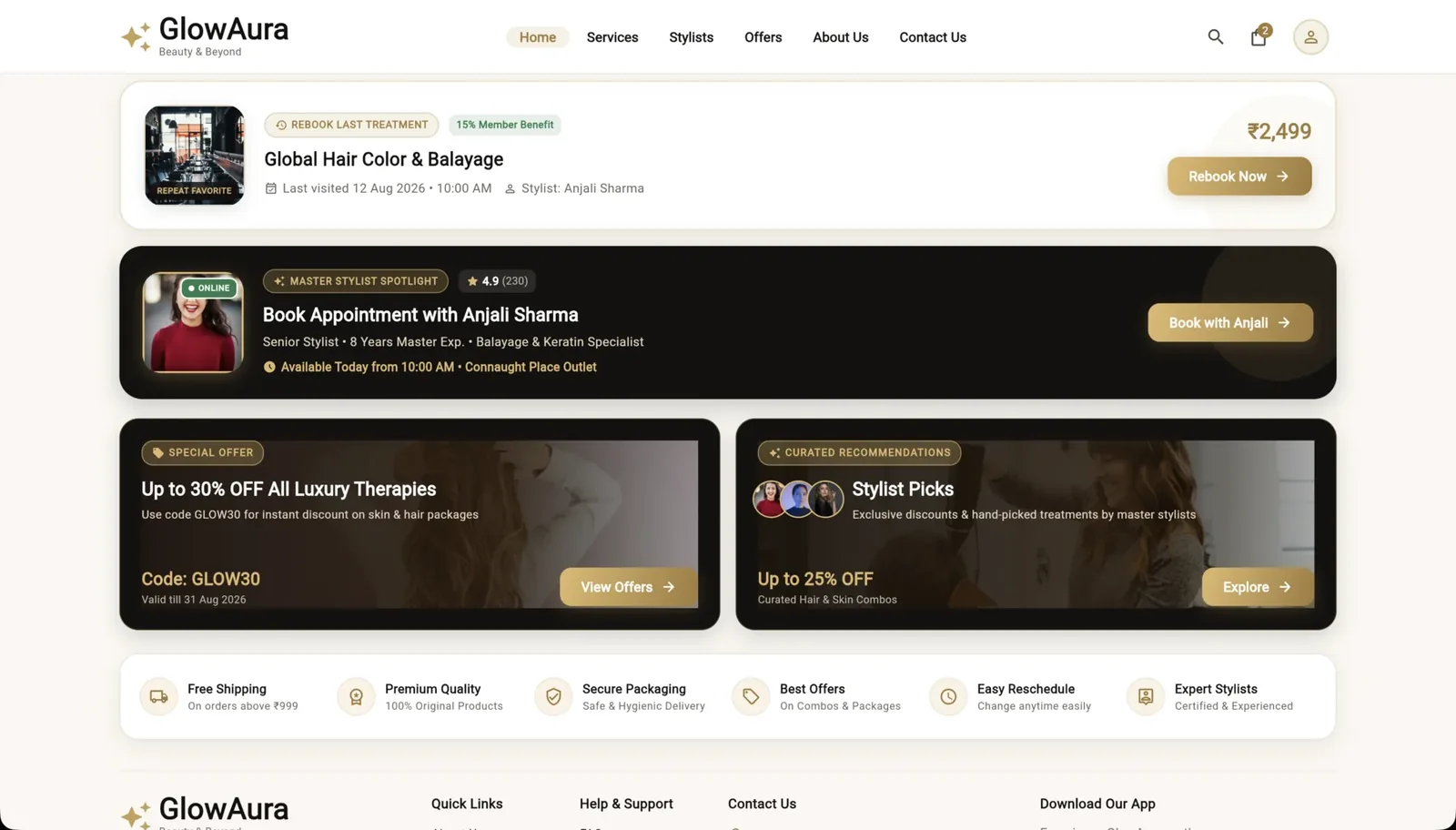Open the search icon in header
Screen dimensions: 1456x830
[1215, 37]
